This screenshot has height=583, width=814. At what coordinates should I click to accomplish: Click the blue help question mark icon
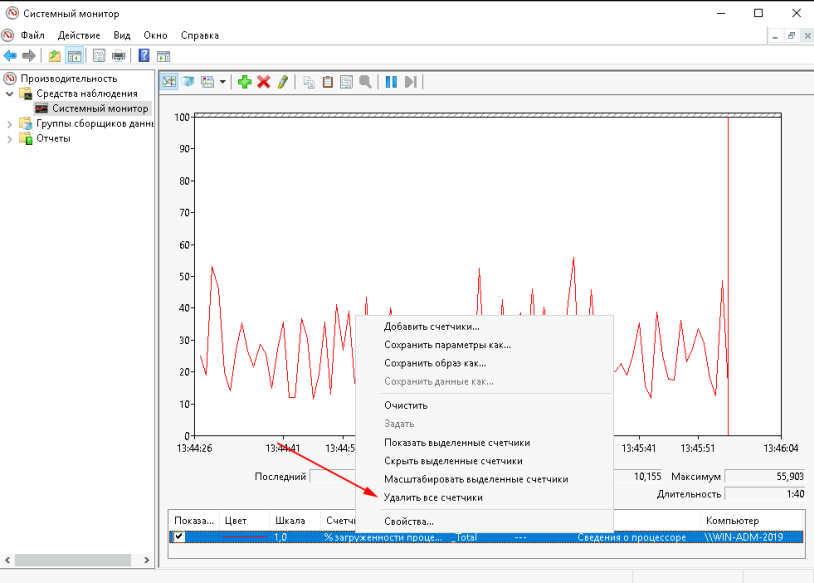145,55
